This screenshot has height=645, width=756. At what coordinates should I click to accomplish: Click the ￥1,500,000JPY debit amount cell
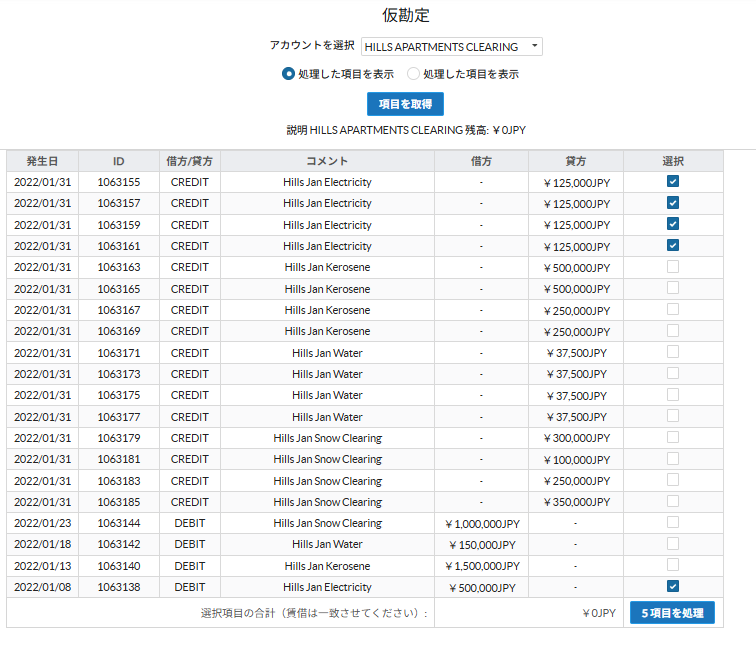(481, 566)
